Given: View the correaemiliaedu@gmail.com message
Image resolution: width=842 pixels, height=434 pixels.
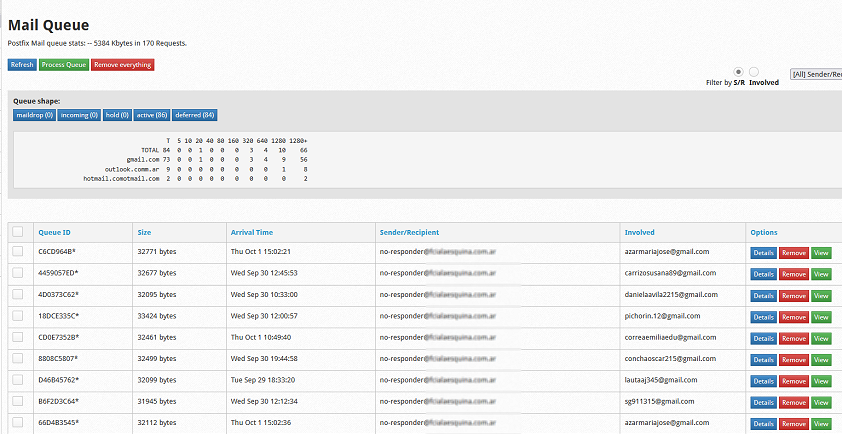Looking at the screenshot, I should [821, 339].
